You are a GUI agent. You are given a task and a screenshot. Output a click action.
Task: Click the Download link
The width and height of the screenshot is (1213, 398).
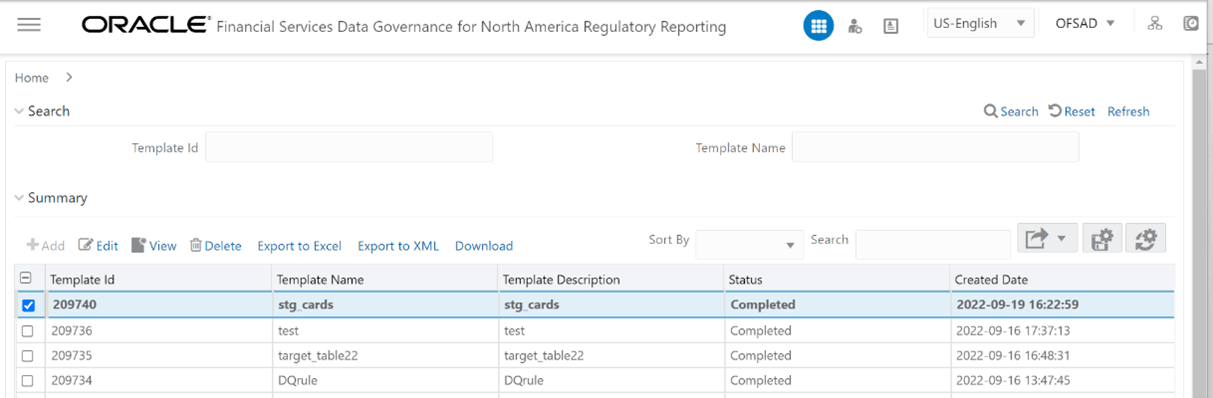pos(484,246)
